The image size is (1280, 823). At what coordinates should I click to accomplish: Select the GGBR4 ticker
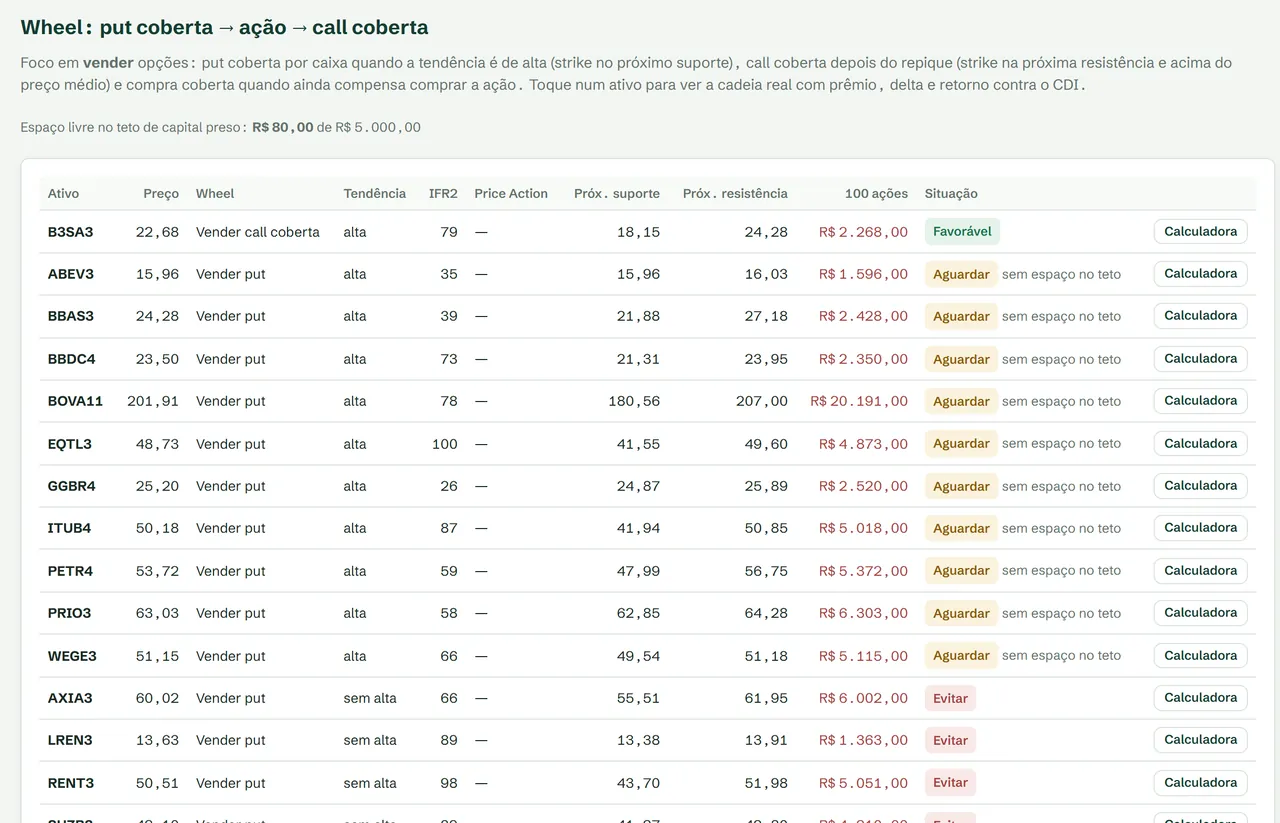pyautogui.click(x=72, y=486)
